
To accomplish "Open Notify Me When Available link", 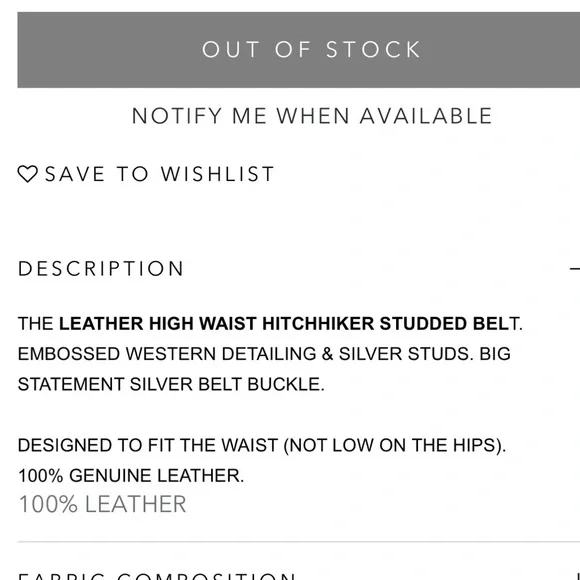I will click(x=312, y=116).
